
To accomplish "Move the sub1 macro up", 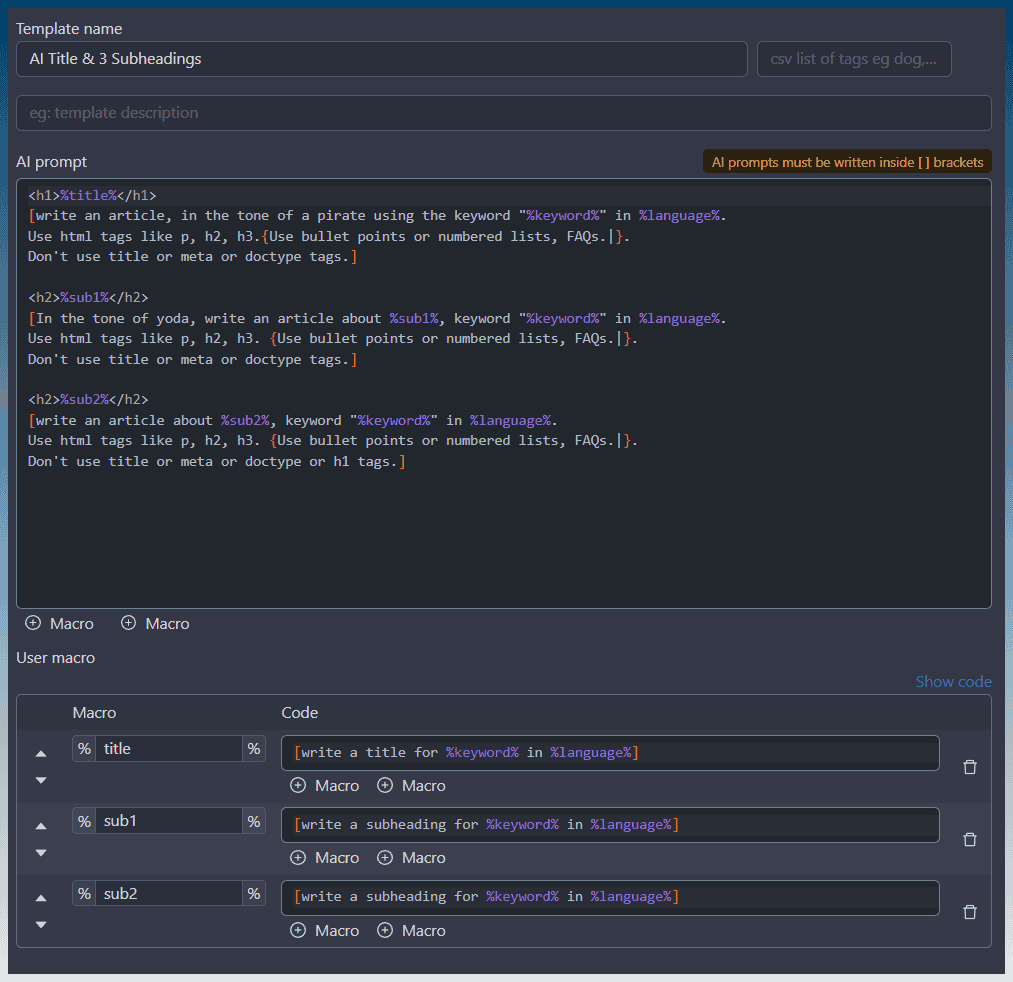I will point(41,826).
